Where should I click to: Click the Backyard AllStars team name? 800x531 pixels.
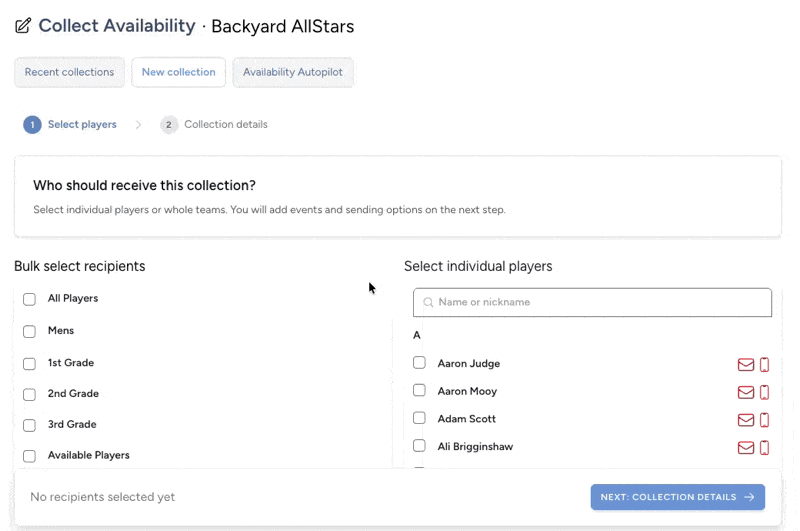pos(283,27)
